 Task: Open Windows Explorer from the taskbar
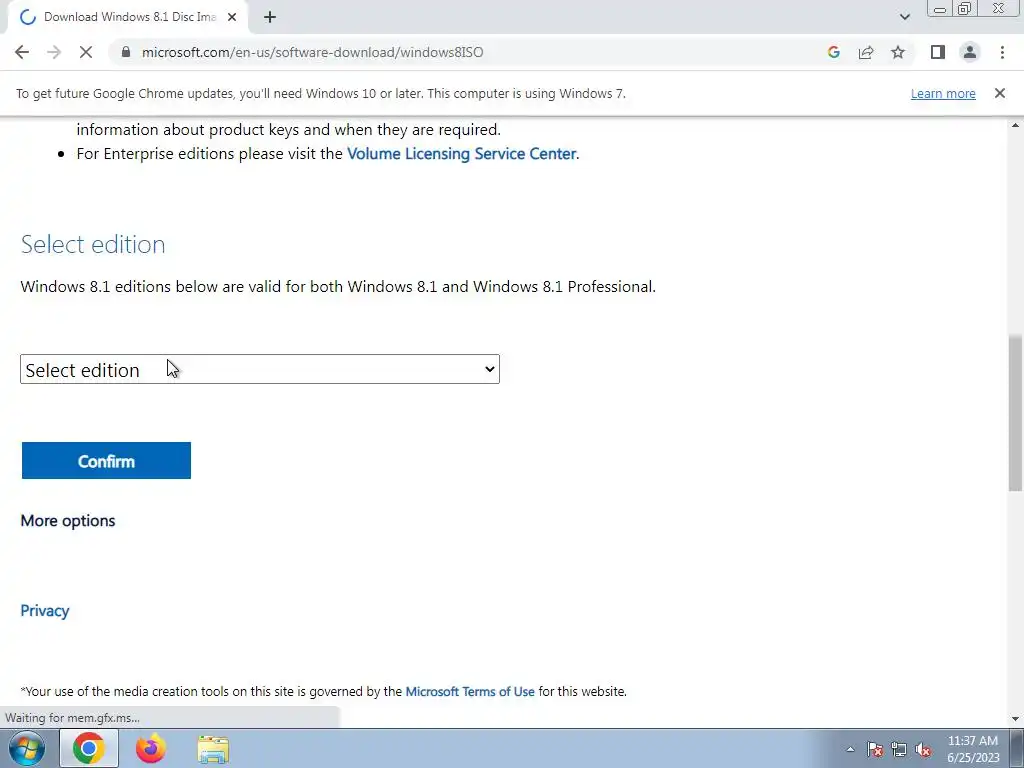click(213, 749)
